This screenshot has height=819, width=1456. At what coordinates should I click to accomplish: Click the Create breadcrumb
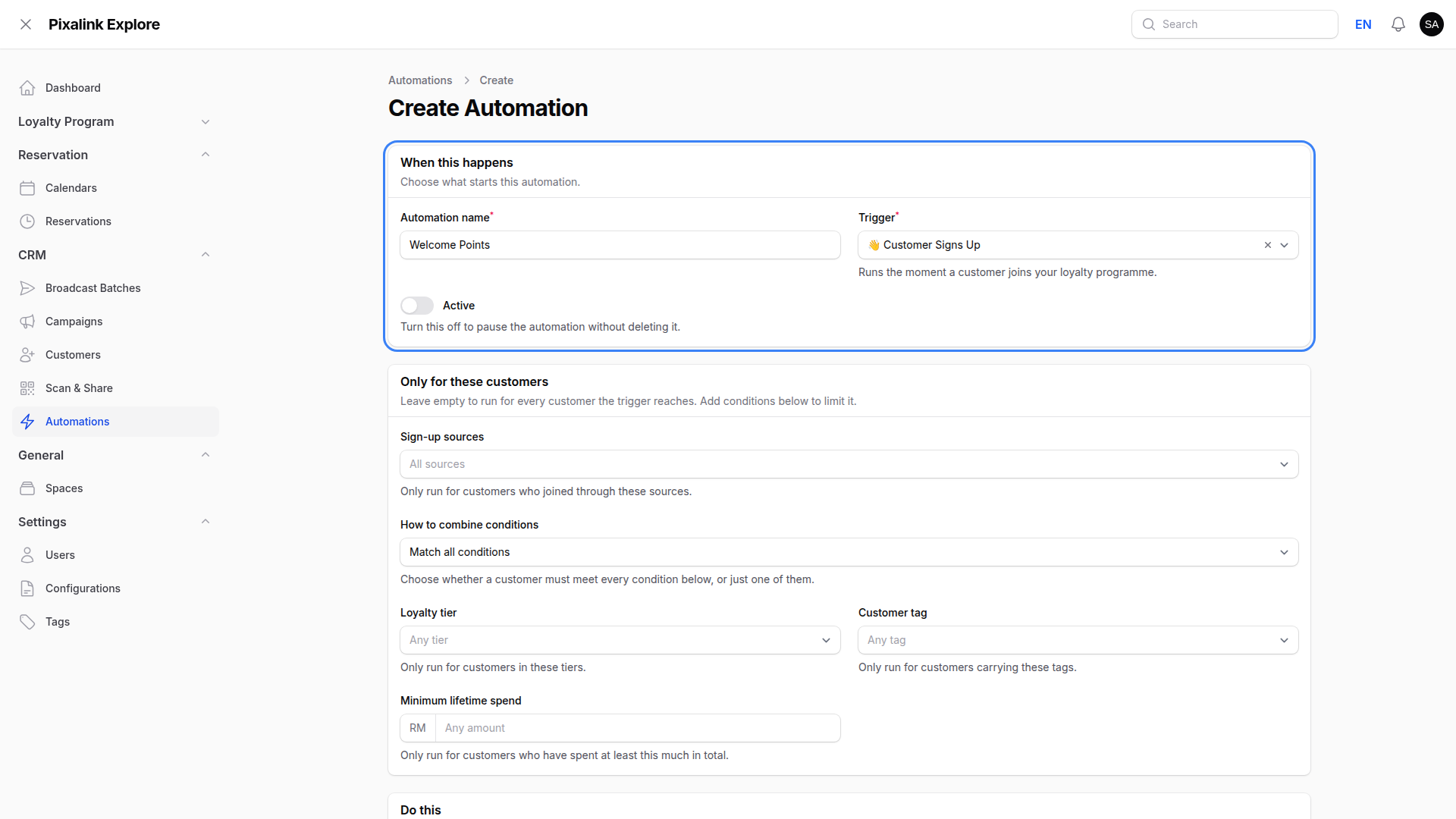click(x=496, y=80)
